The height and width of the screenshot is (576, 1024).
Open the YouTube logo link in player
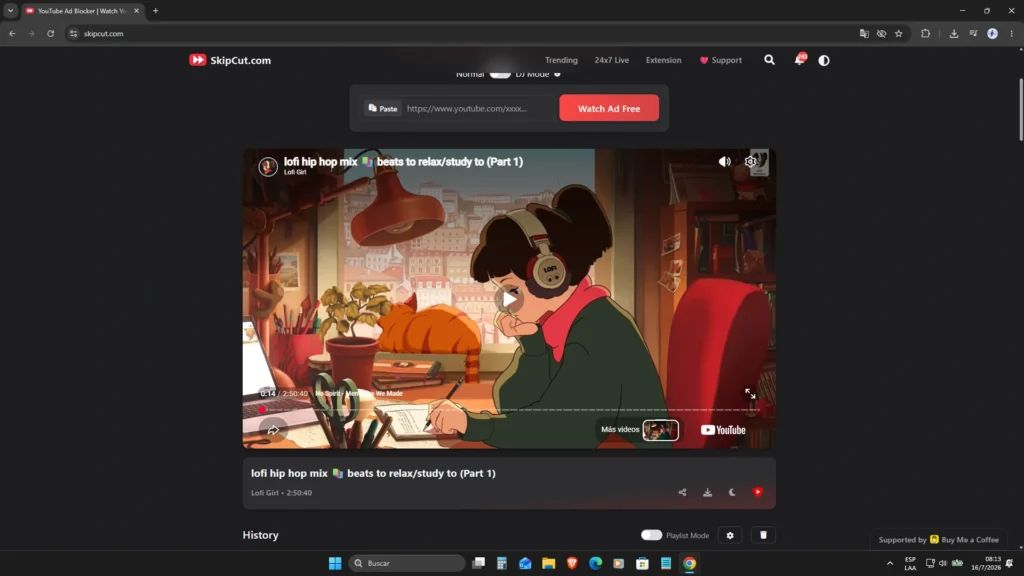722,430
